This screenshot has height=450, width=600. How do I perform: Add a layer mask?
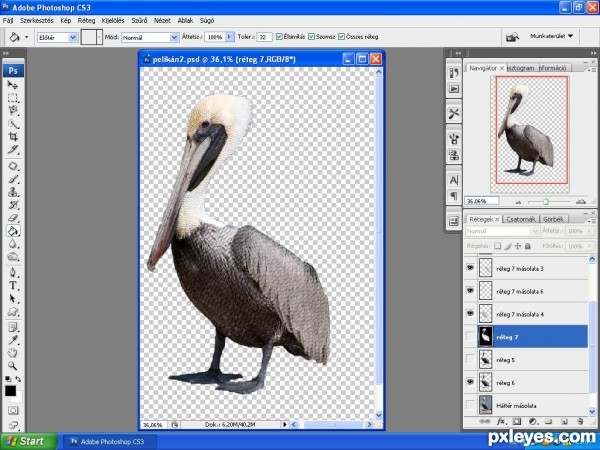517,421
